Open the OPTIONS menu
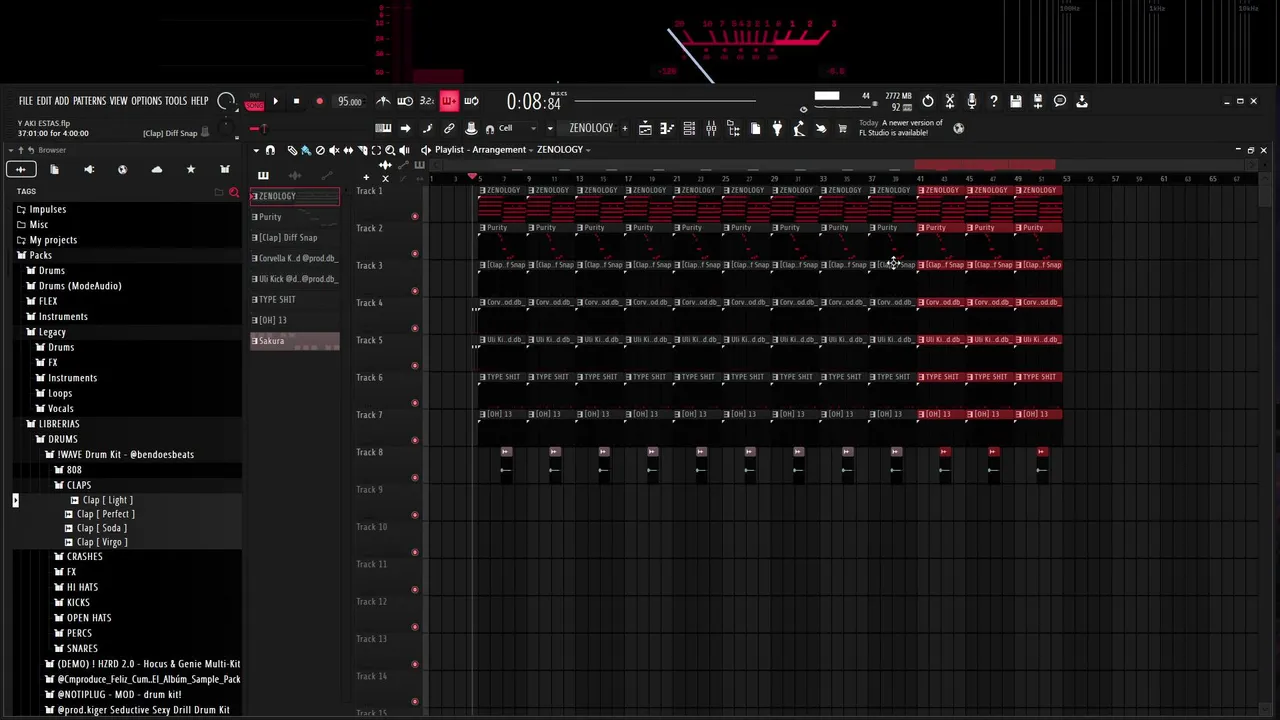 (x=146, y=101)
